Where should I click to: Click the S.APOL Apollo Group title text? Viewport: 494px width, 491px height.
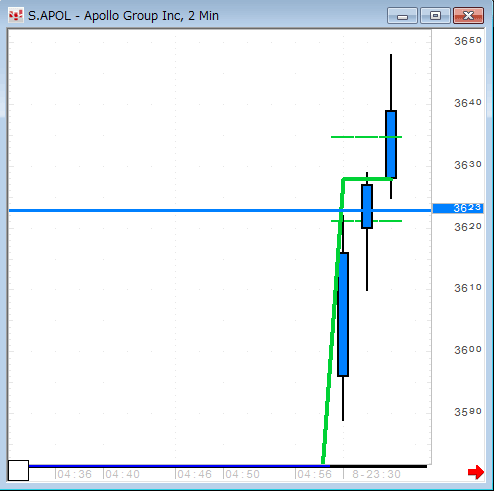[x=123, y=16]
